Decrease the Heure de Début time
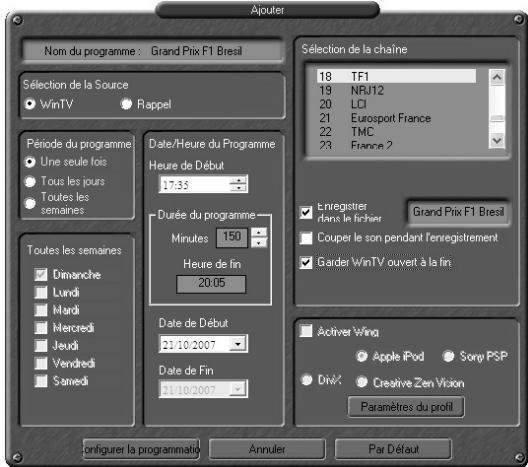Image resolution: width=528 pixels, height=467 pixels. (238, 188)
